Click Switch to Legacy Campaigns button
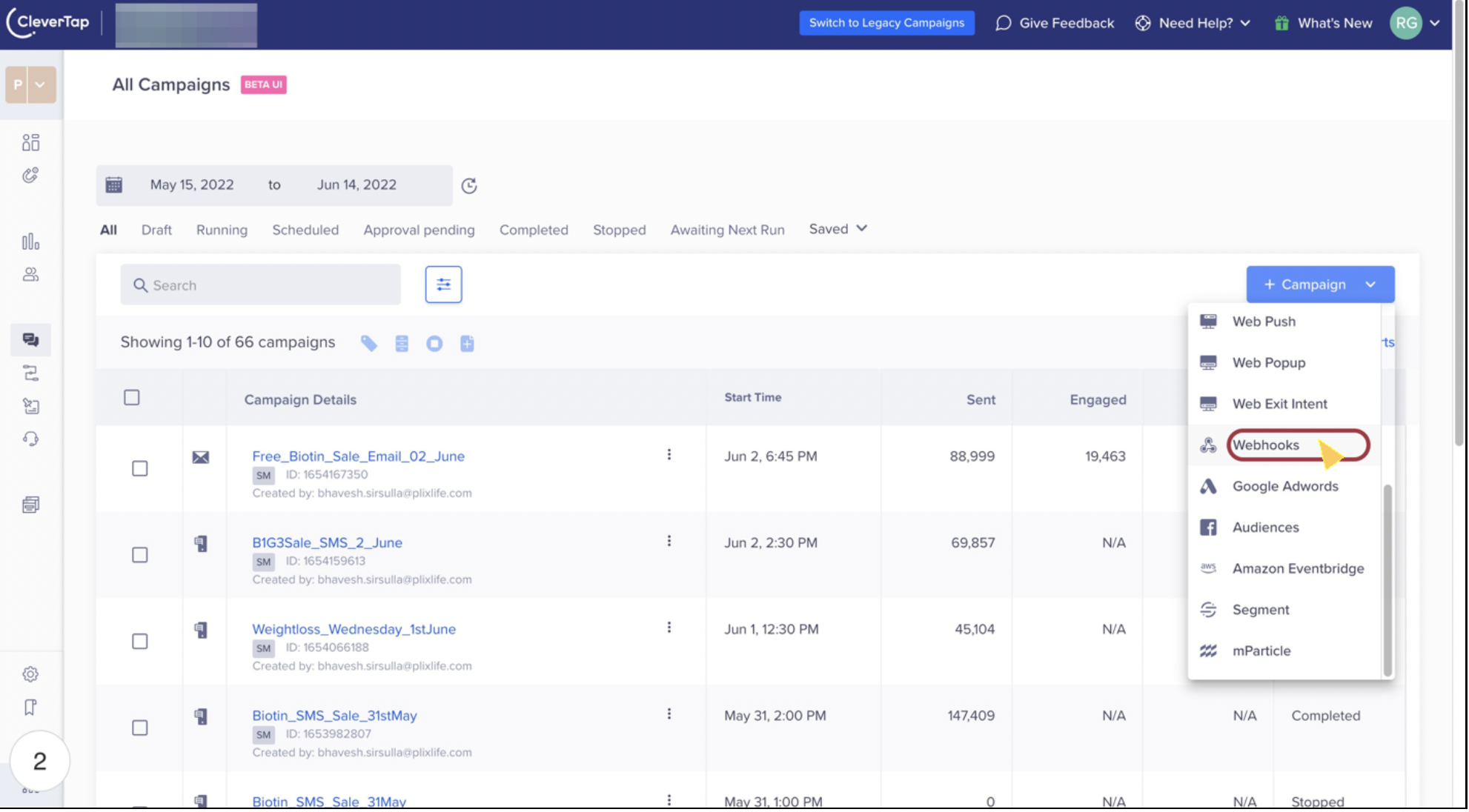1469x812 pixels. pos(886,23)
